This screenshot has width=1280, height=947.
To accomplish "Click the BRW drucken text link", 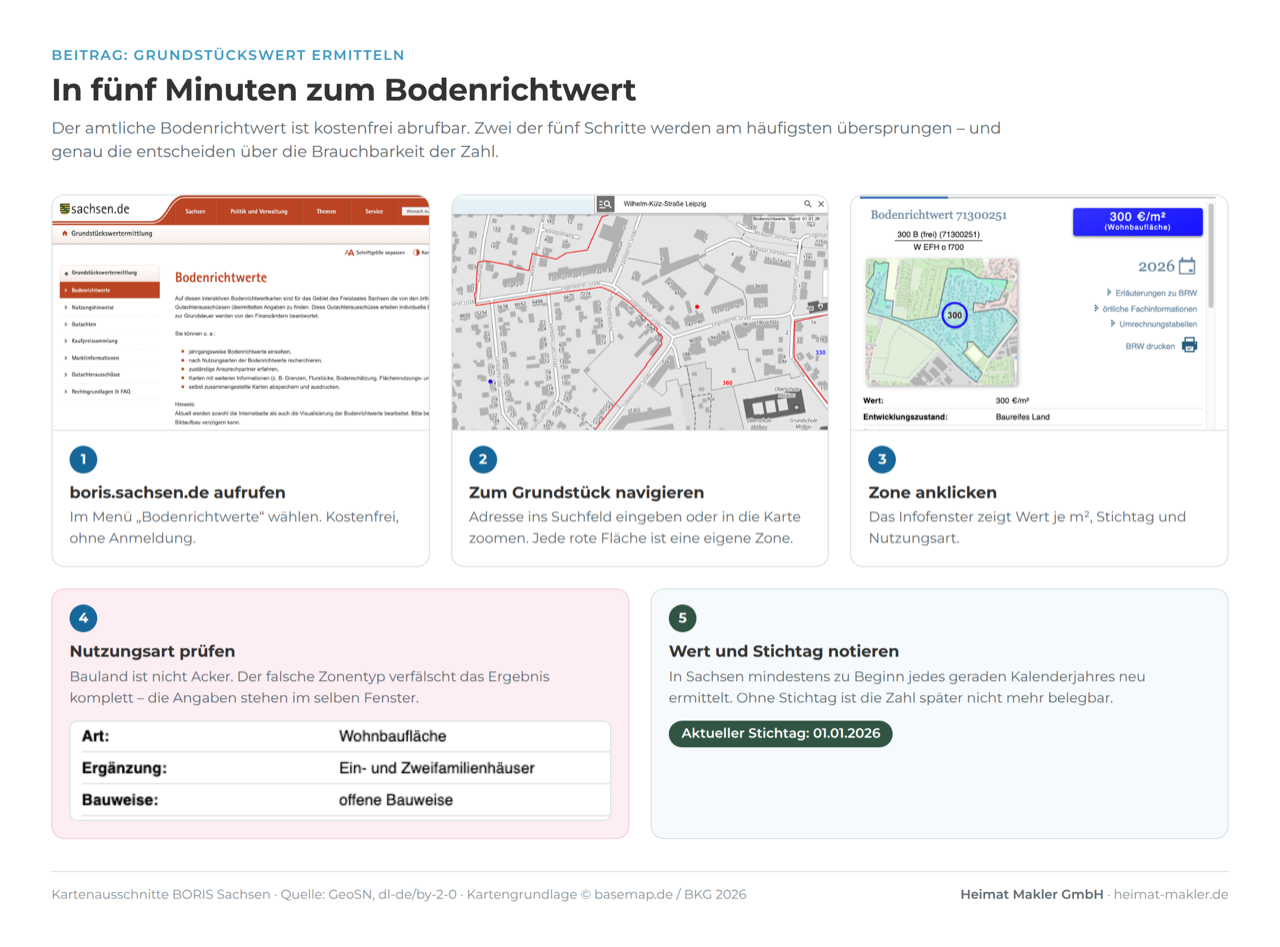I will pos(1150,345).
